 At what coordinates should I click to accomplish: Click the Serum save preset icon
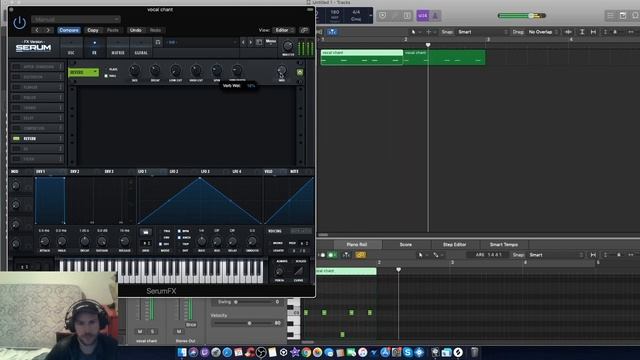click(x=259, y=42)
